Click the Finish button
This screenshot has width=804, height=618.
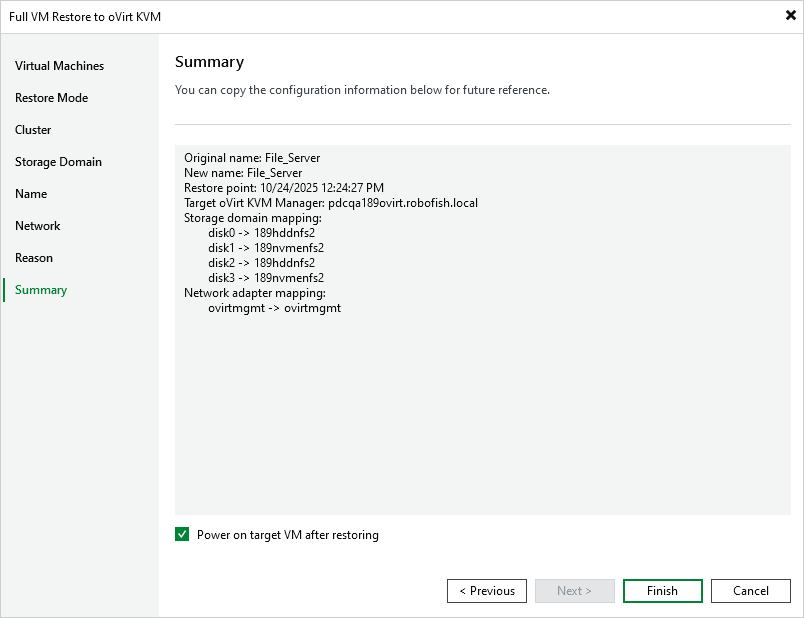coord(662,590)
